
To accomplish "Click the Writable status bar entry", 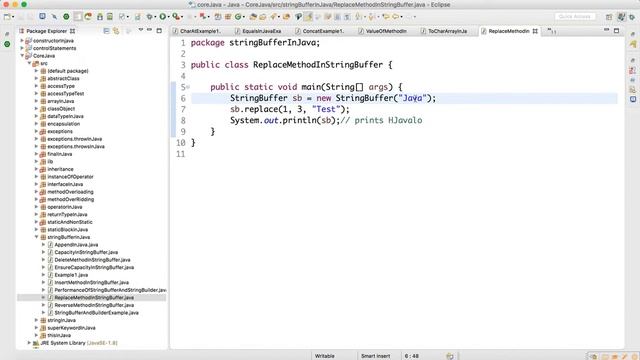I will pos(325,356).
